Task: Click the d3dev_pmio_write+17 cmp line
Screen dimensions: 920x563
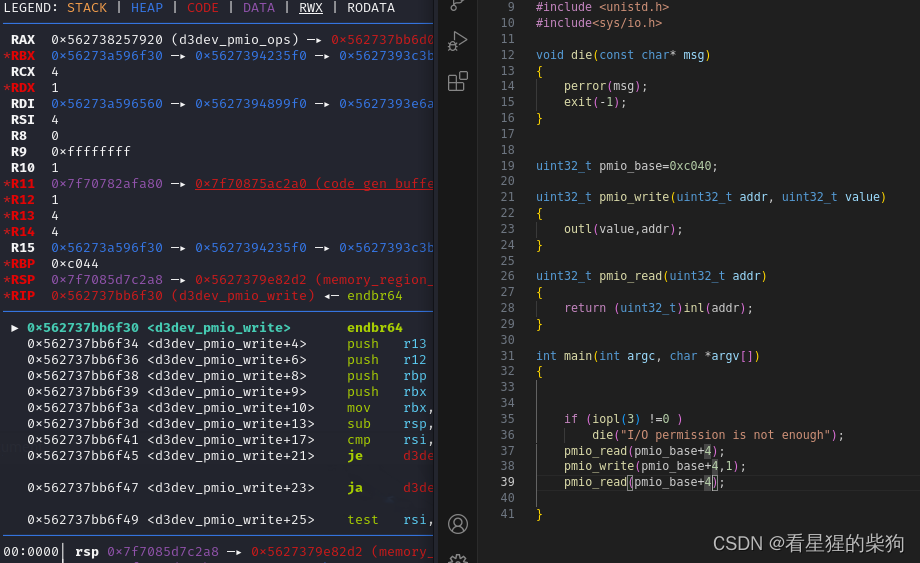Action: point(230,440)
